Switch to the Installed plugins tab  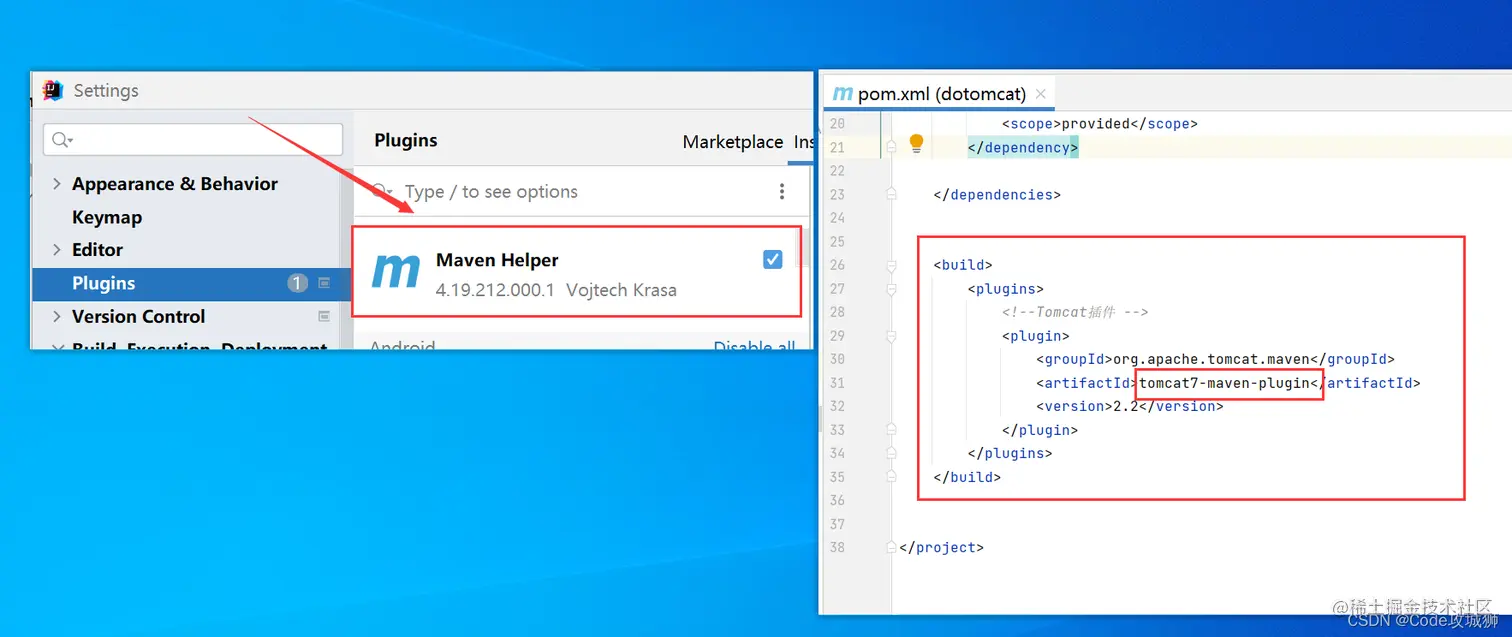click(x=805, y=142)
